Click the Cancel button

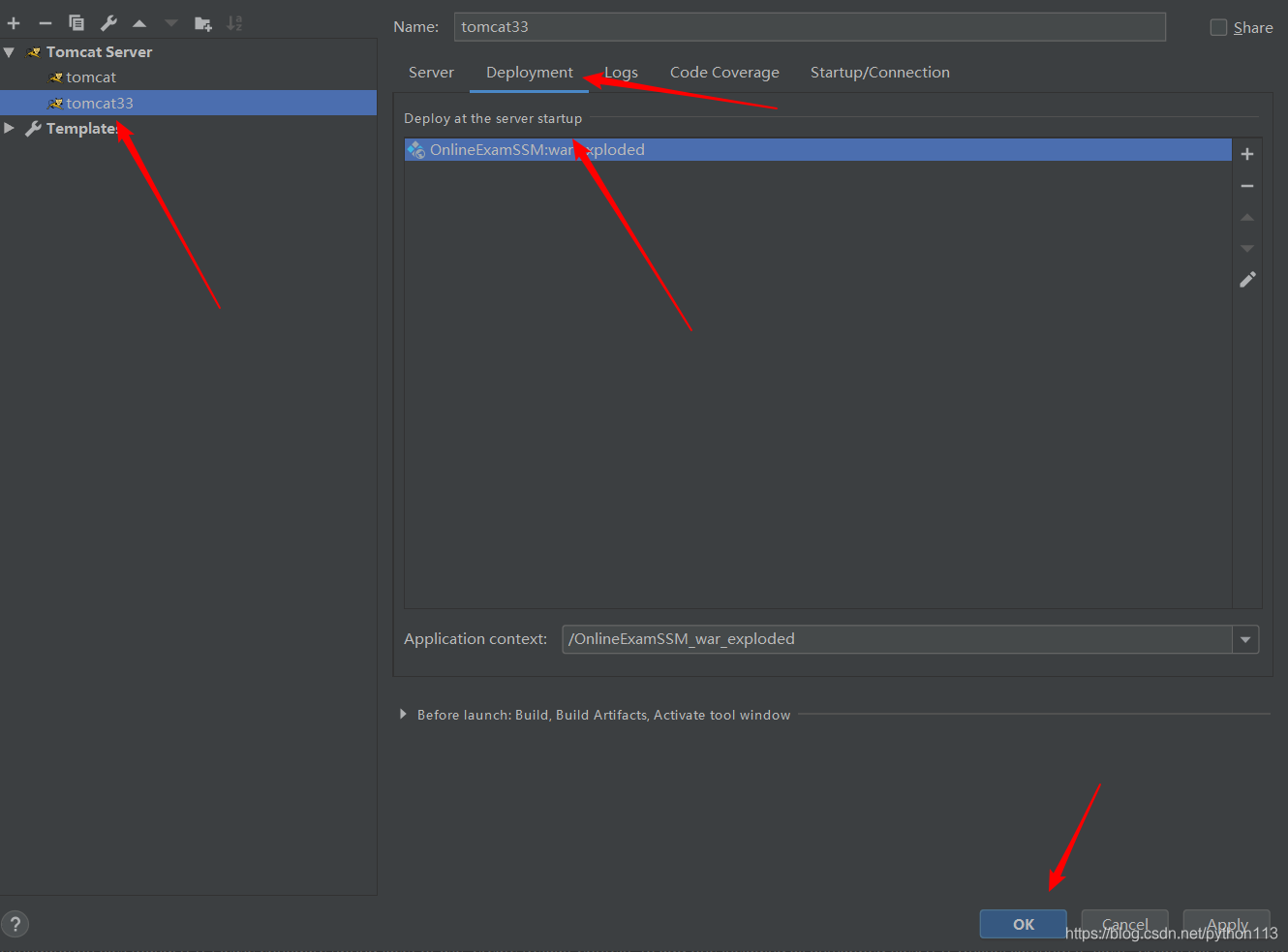tap(1124, 924)
